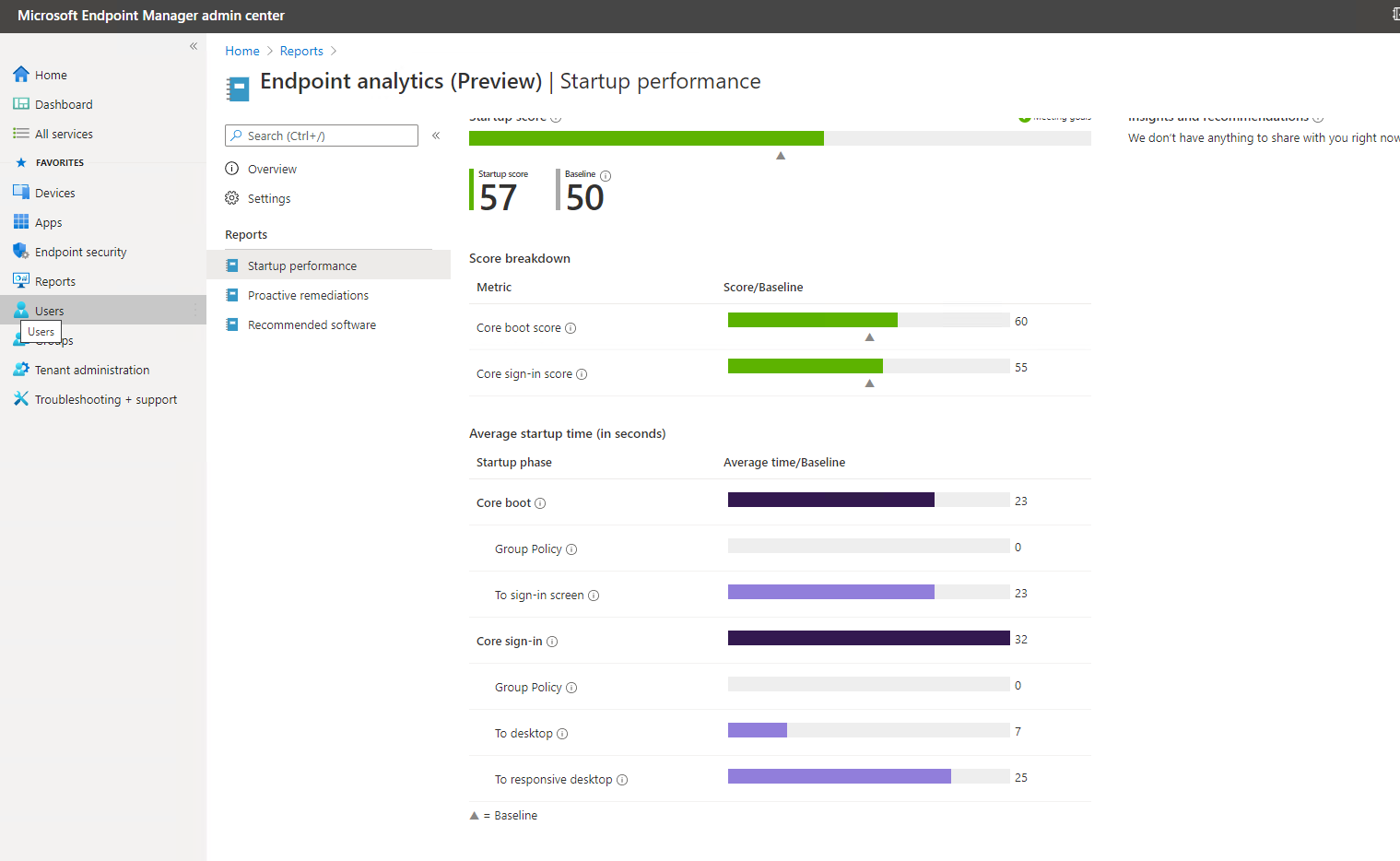Click the Reports breadcrumb link
This screenshot has height=861, width=1400.
pyautogui.click(x=301, y=51)
